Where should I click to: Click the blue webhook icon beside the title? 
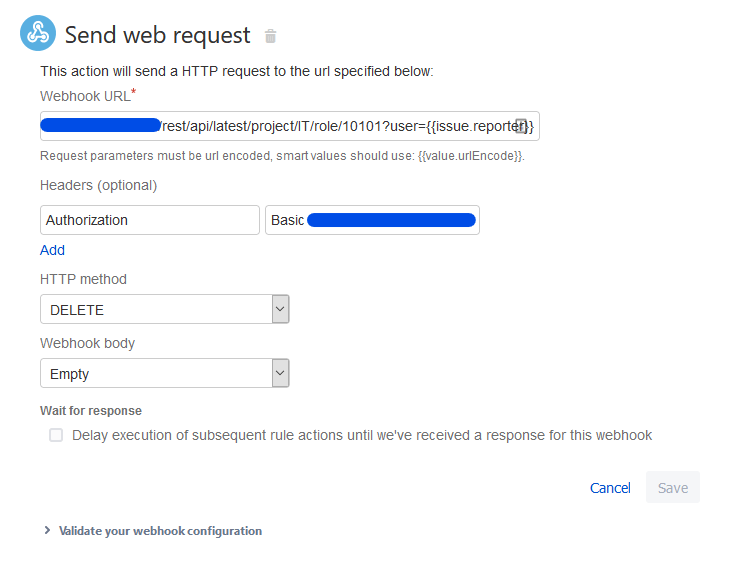pos(38,34)
